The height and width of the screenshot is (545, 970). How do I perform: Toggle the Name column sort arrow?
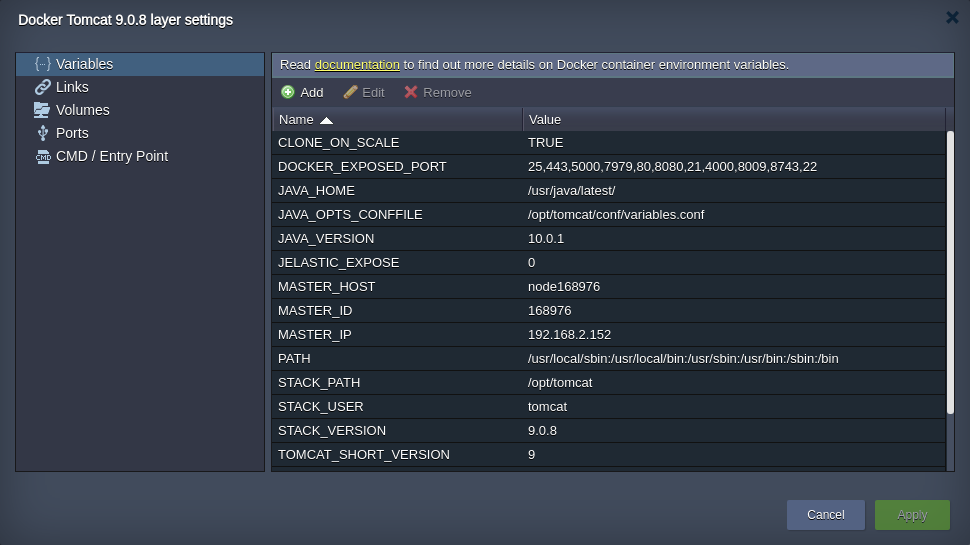[327, 120]
